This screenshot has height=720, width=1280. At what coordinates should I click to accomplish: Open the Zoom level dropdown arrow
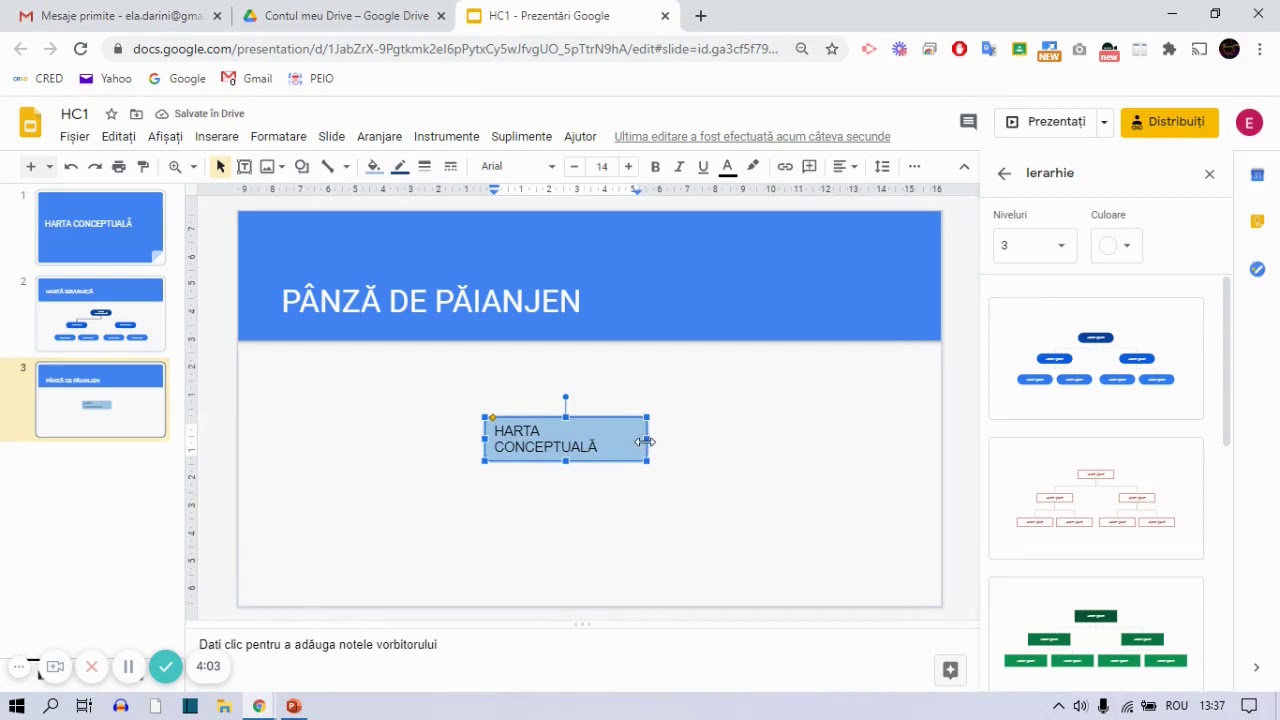point(193,166)
